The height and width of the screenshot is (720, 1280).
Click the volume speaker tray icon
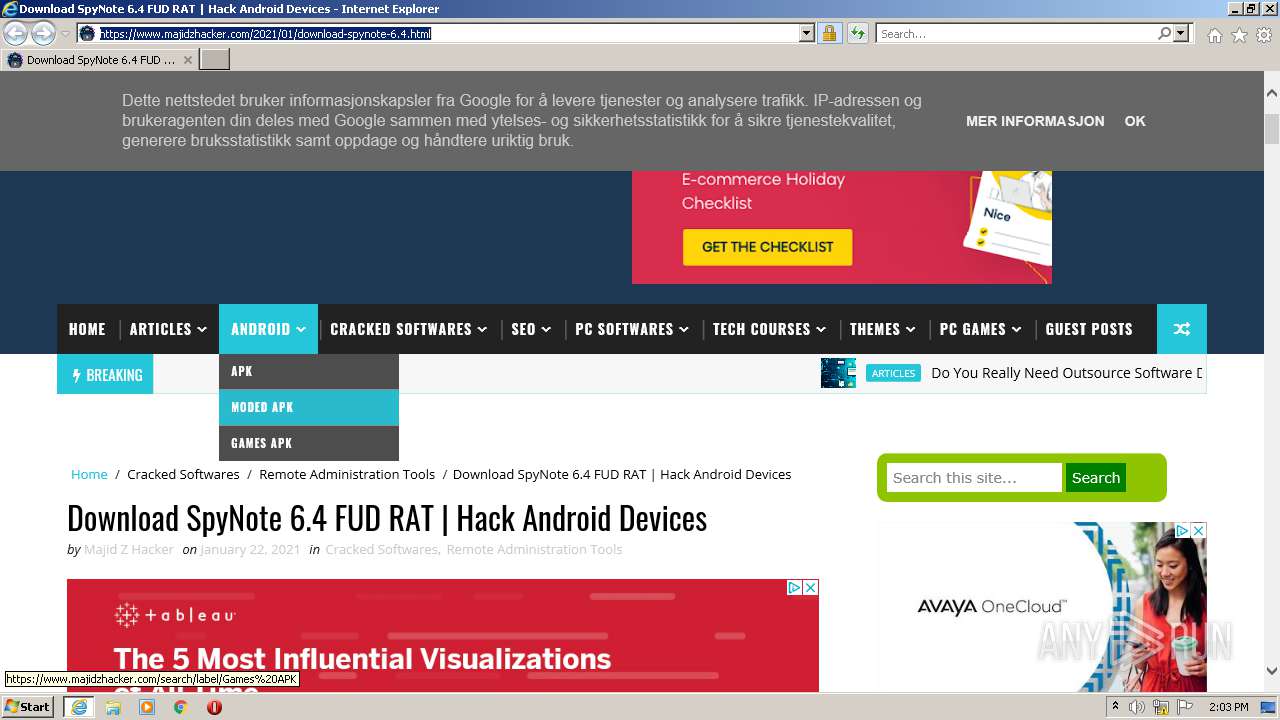[1138, 707]
